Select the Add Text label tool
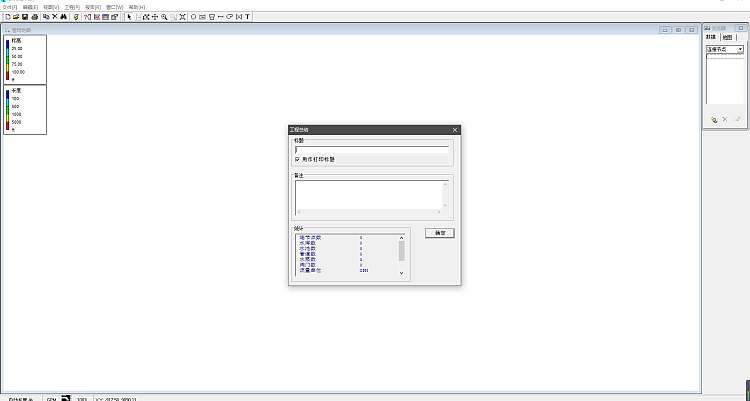Viewport: 750px width, 401px height. [x=248, y=17]
